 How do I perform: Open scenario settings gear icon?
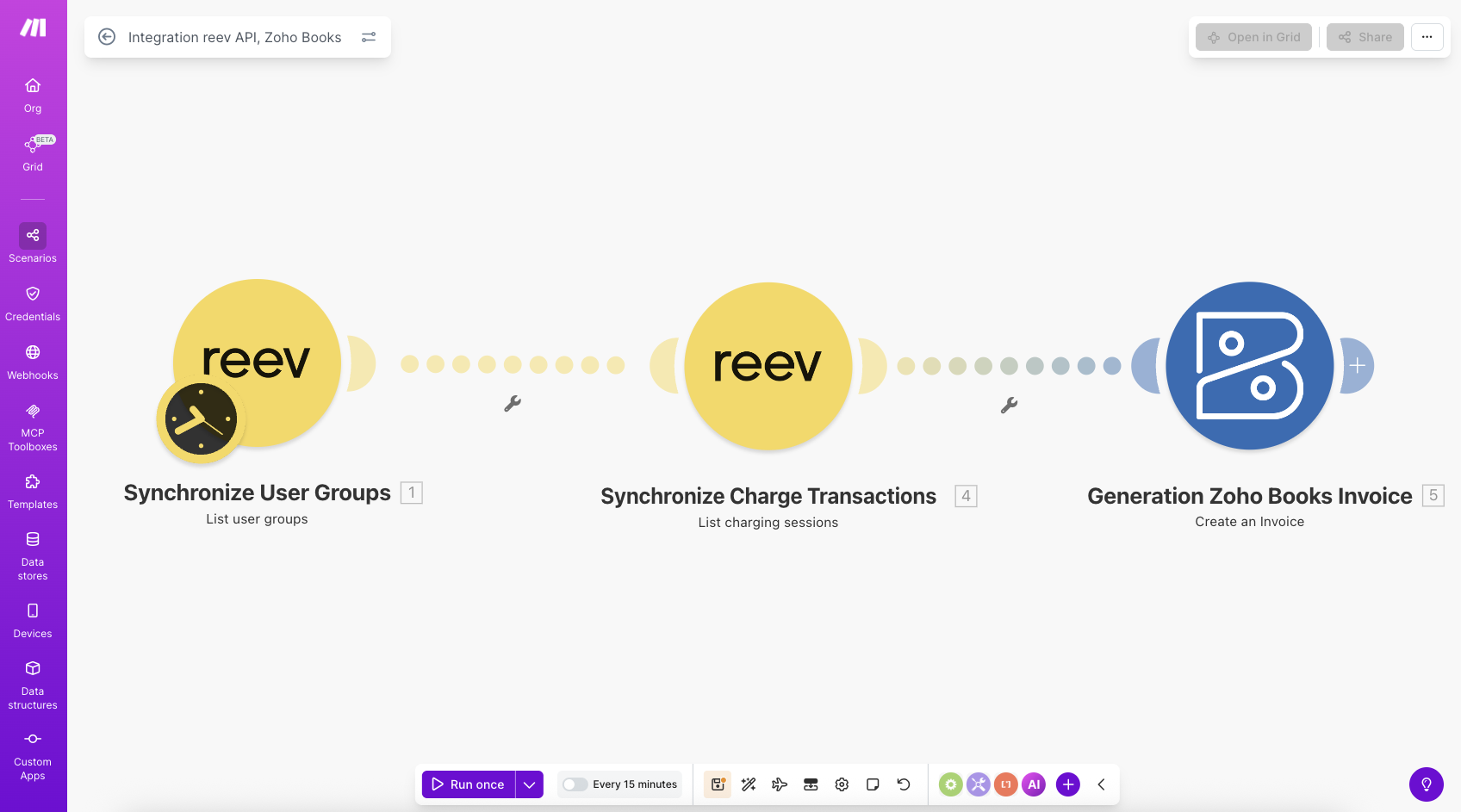click(842, 784)
